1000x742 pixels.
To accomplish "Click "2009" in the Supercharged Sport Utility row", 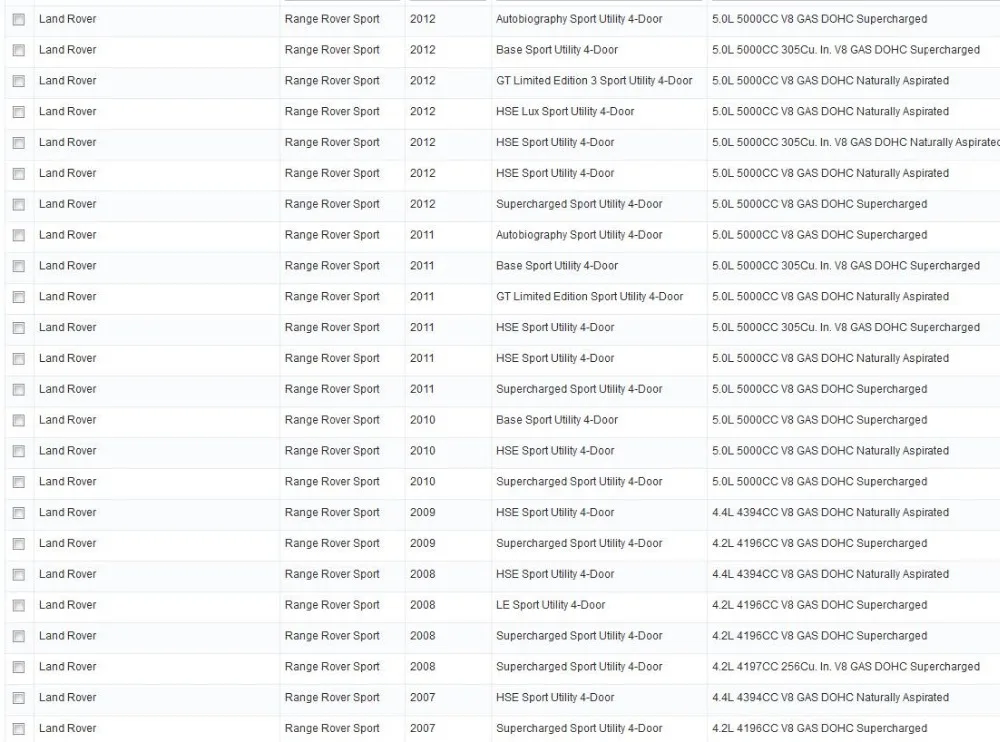I will (x=423, y=544).
